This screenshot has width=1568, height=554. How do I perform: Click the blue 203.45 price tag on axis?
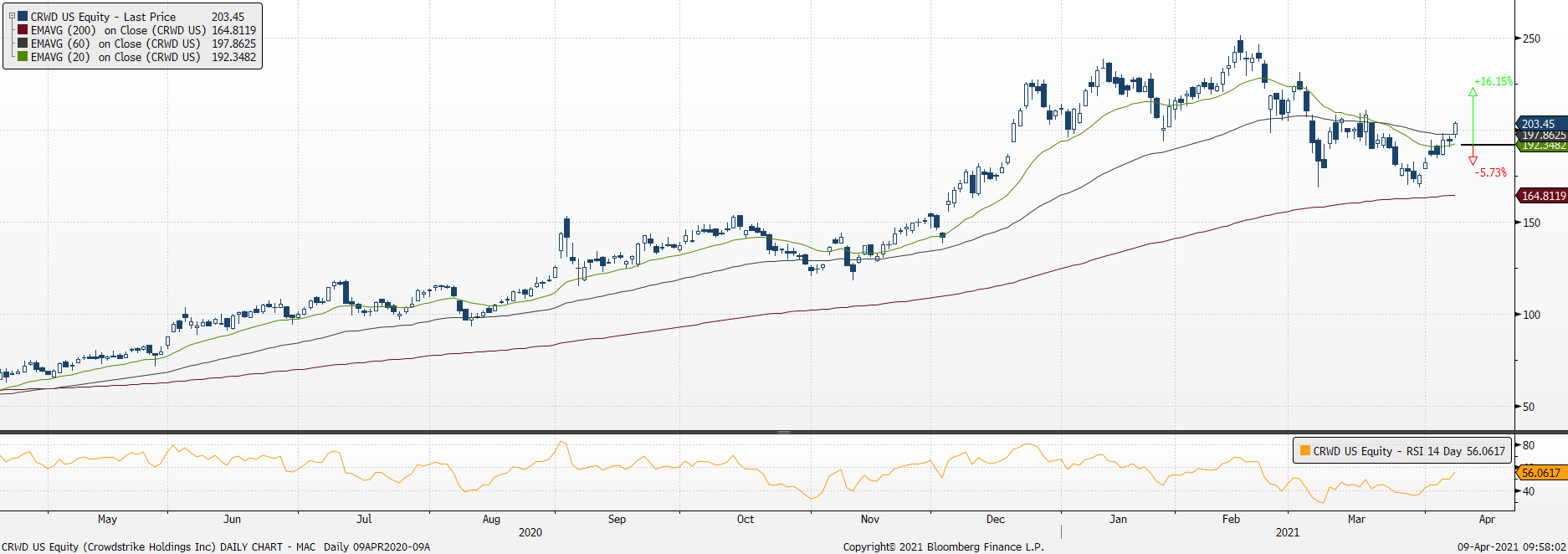[x=1541, y=124]
